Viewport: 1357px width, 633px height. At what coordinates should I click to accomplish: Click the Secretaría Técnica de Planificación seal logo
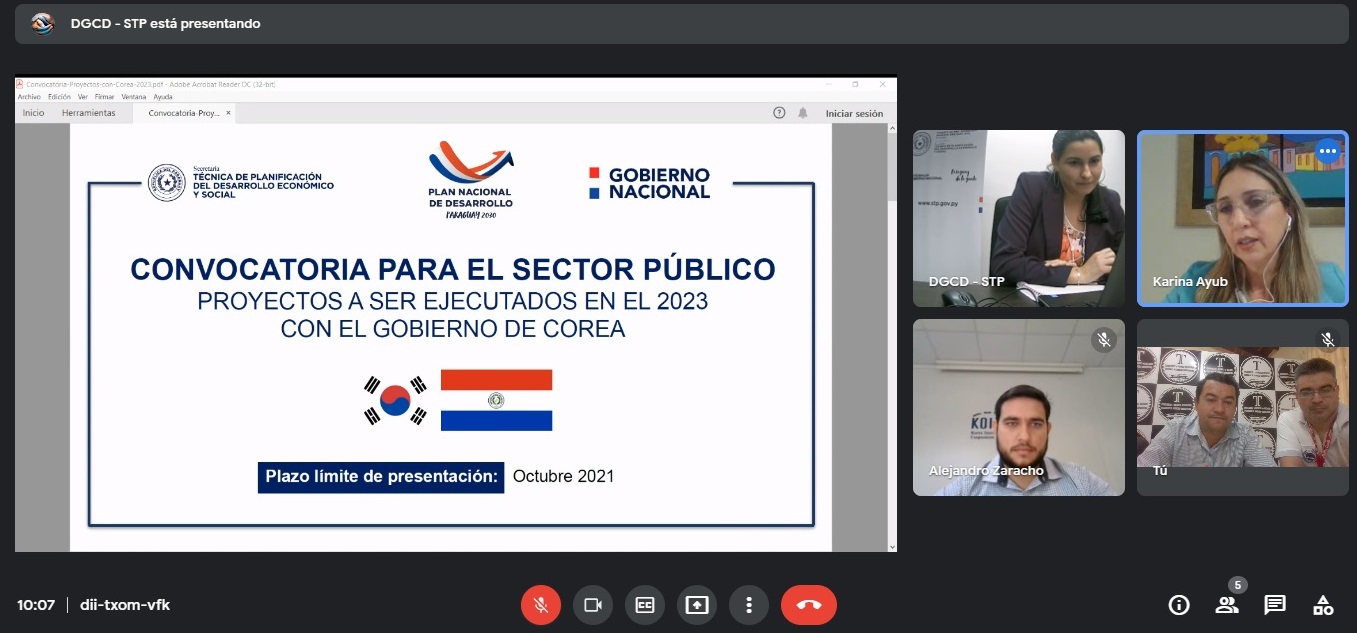167,182
